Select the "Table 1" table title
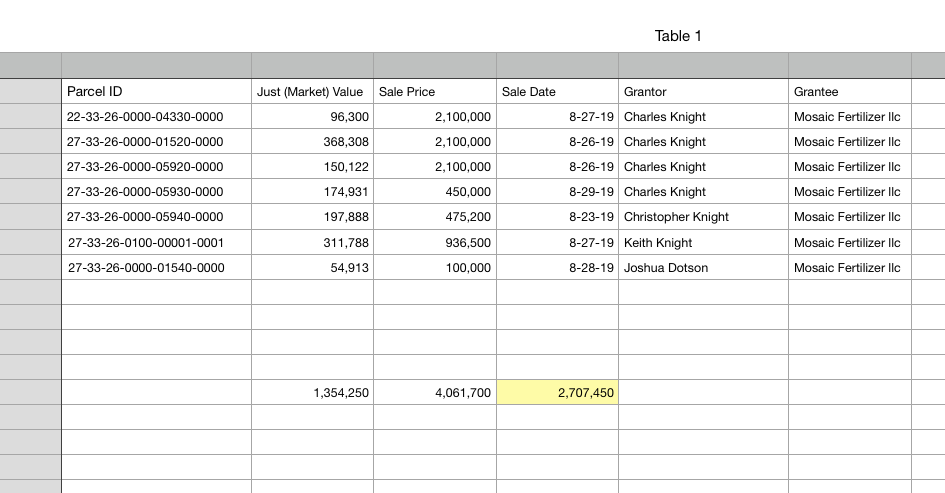Screen dimensions: 945x493 pyautogui.click(x=678, y=36)
